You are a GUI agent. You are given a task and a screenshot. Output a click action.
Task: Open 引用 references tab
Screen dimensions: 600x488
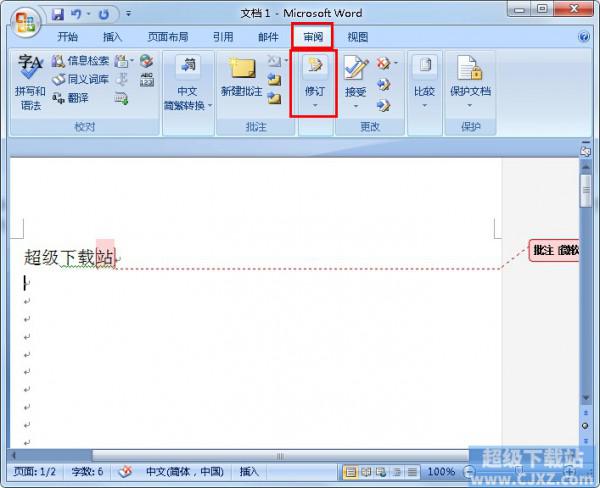pyautogui.click(x=223, y=37)
